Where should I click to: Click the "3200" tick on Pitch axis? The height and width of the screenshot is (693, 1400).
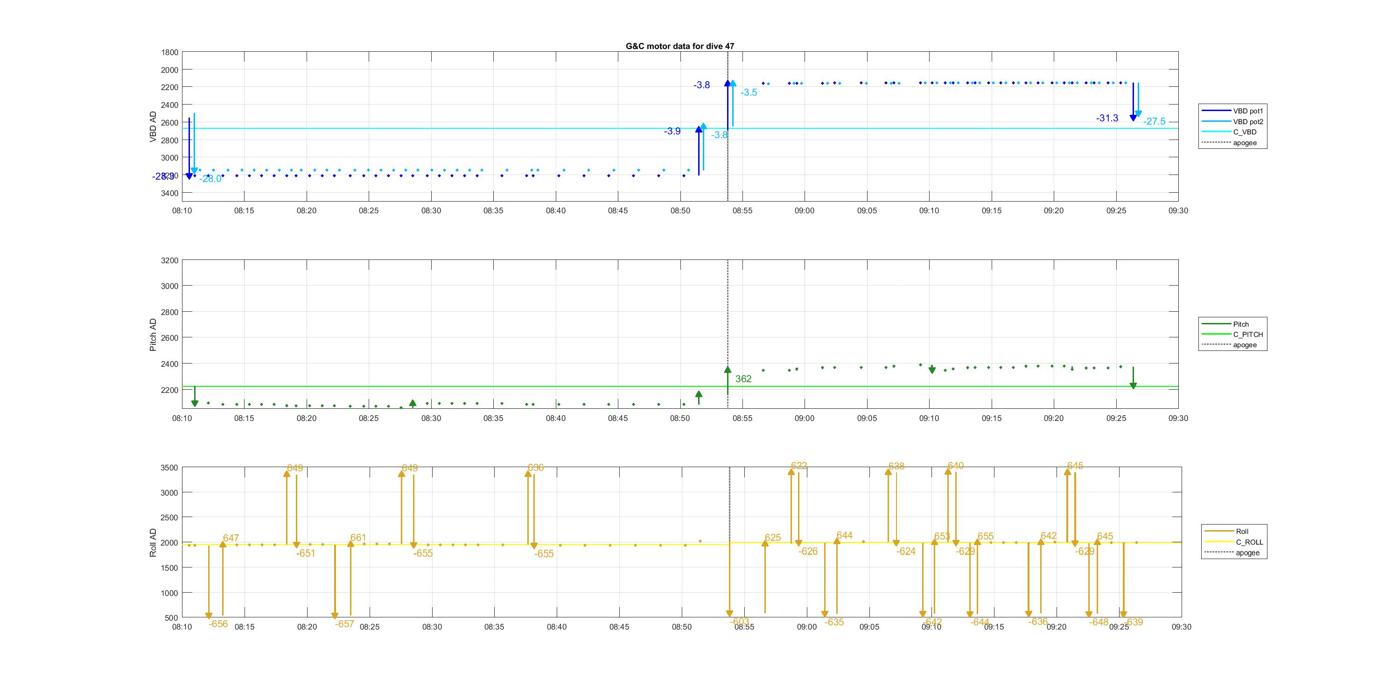[x=170, y=260]
